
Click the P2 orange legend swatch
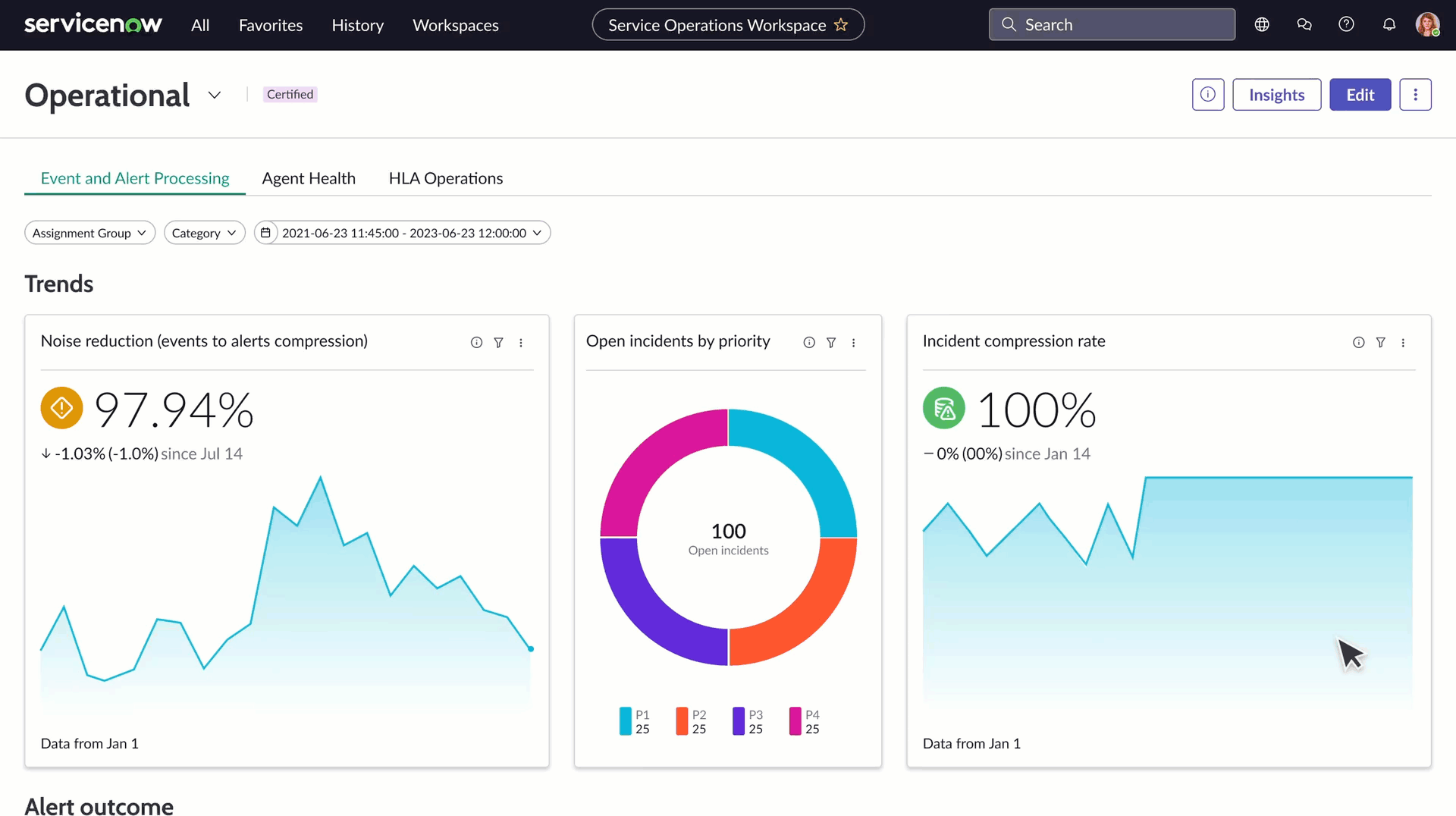[682, 721]
